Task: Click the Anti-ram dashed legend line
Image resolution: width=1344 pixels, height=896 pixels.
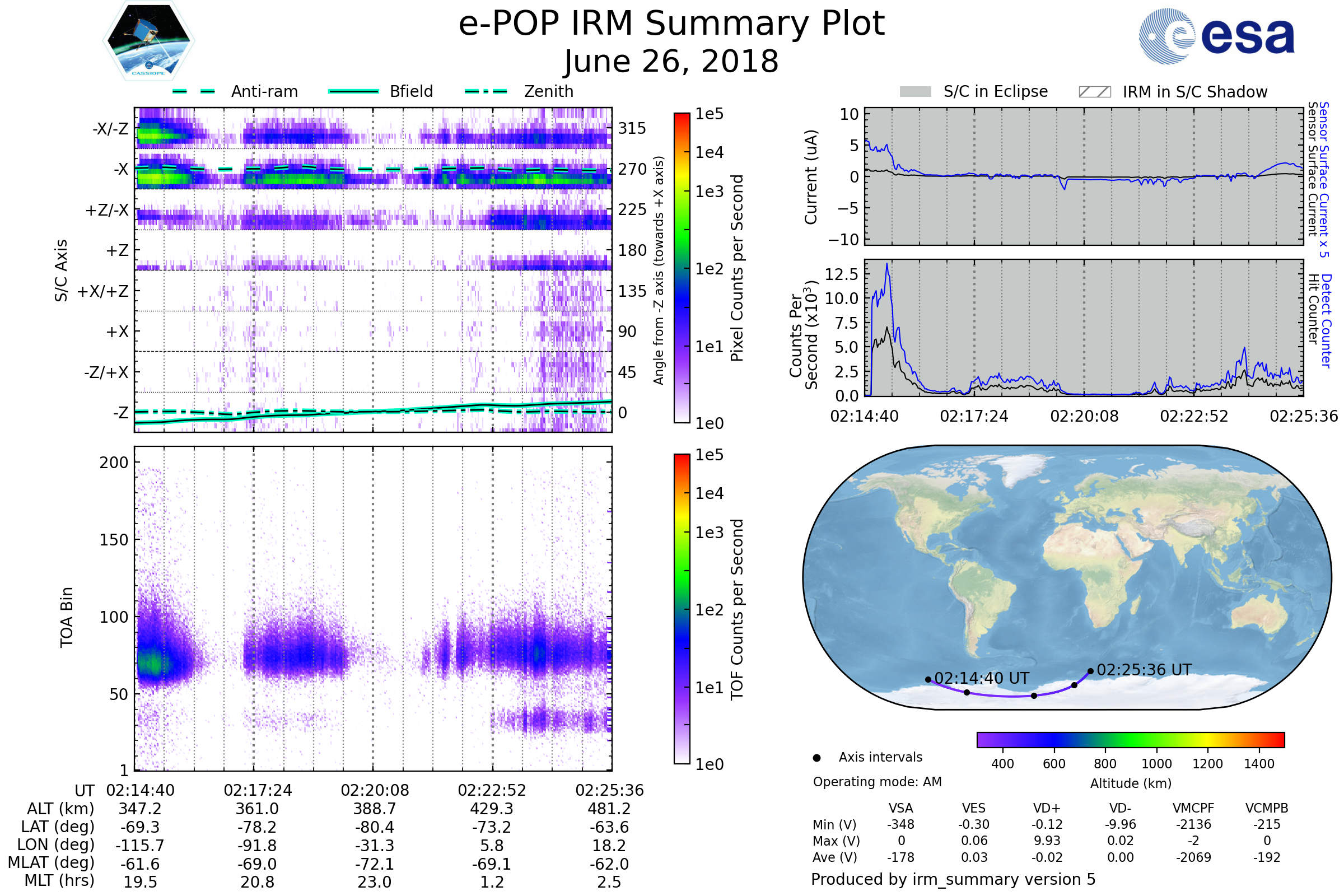Action: (194, 91)
